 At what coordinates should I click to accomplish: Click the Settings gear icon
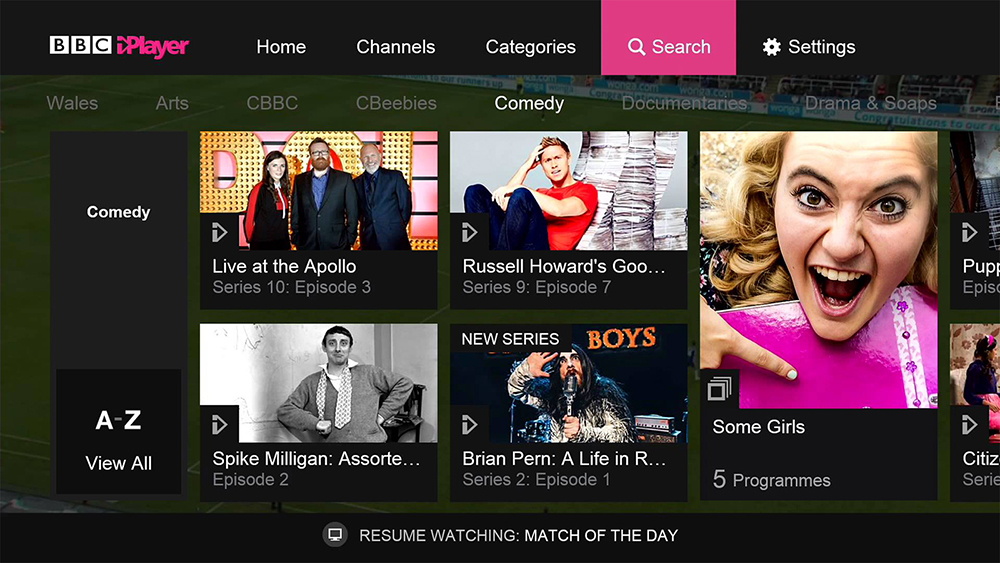[772, 47]
